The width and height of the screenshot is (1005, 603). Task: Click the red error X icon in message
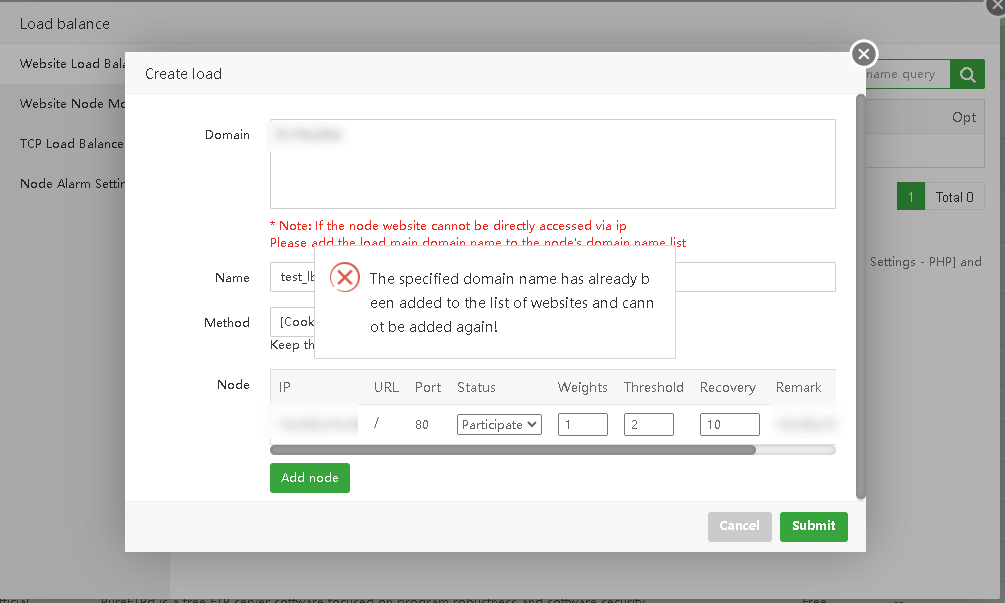coord(345,277)
